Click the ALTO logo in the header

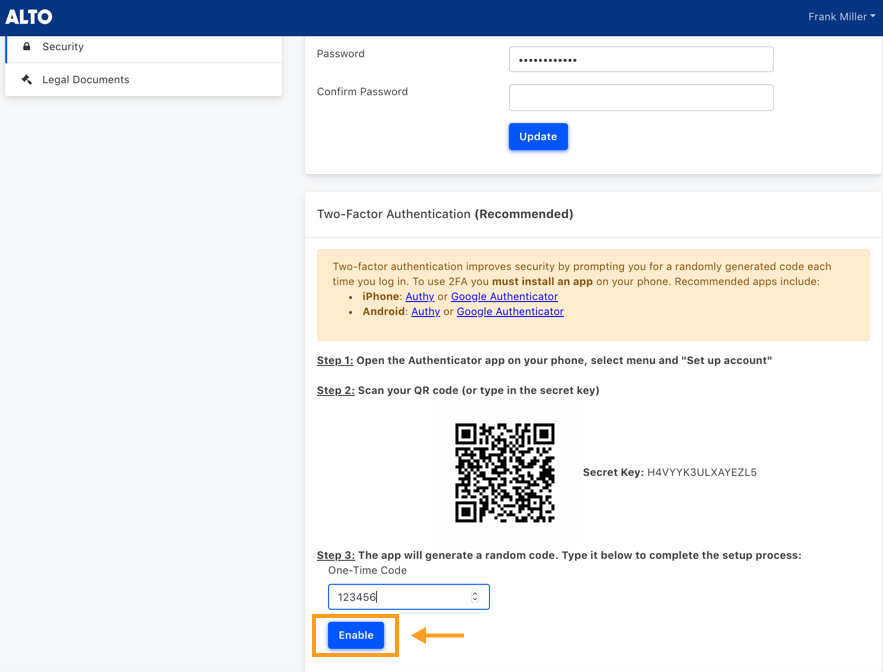pyautogui.click(x=29, y=17)
